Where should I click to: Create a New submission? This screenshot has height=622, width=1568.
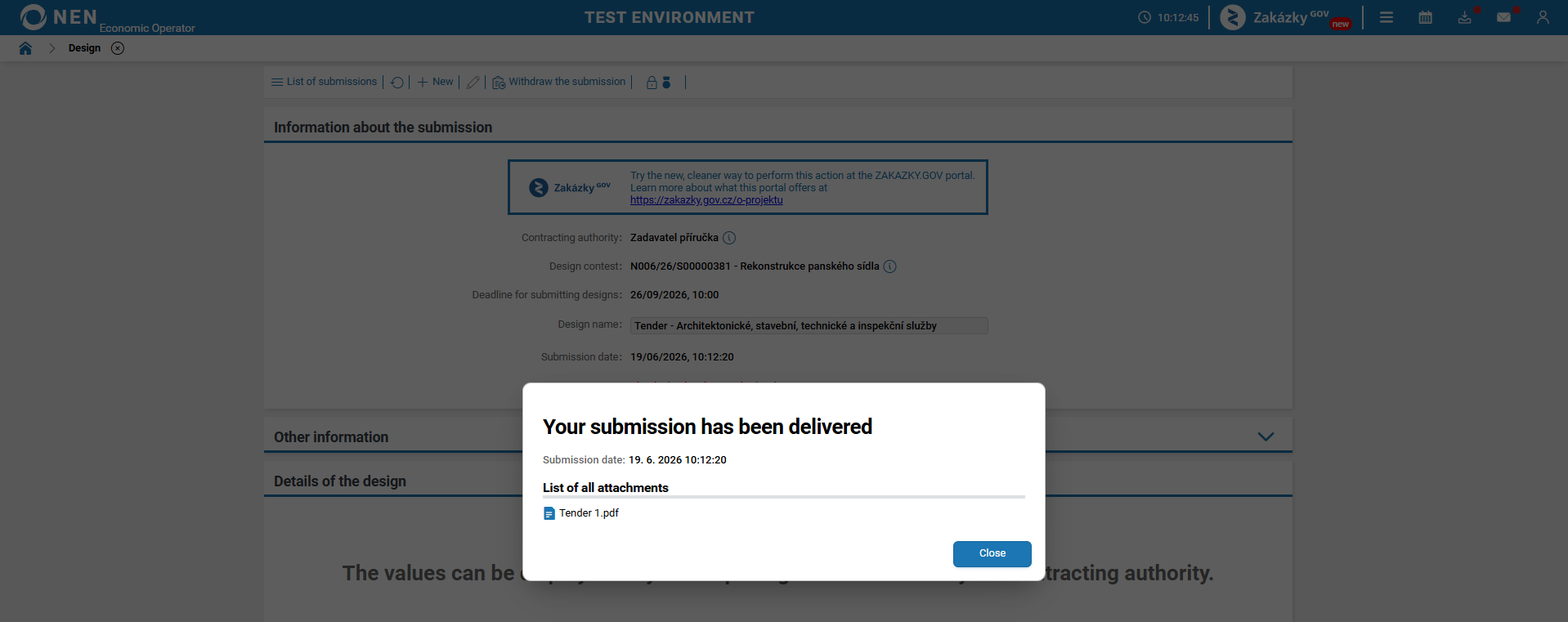(x=436, y=82)
